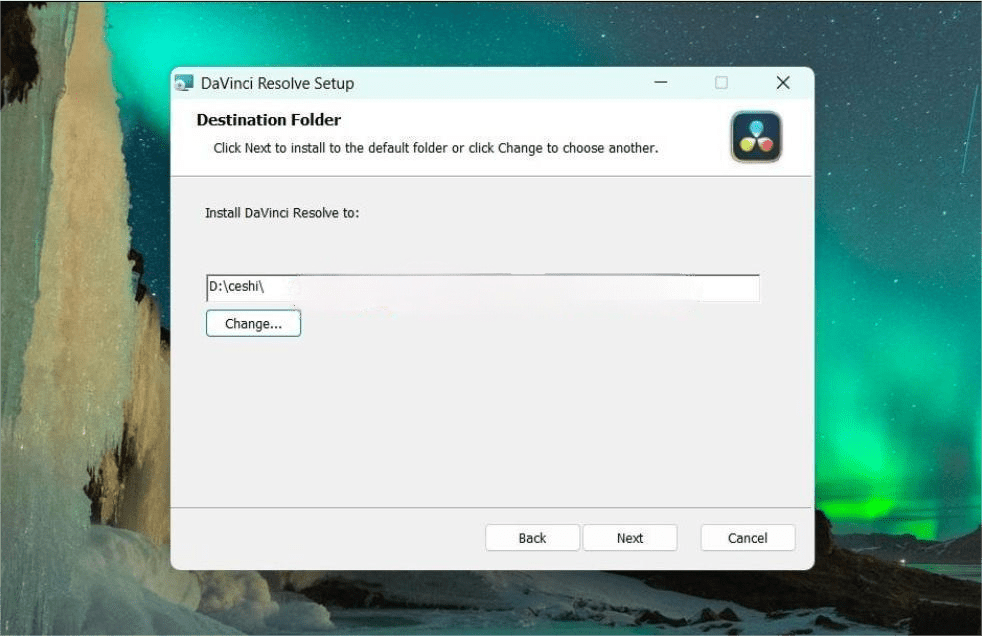
Task: Click the "Click Next to install" instruction text
Action: tap(435, 148)
